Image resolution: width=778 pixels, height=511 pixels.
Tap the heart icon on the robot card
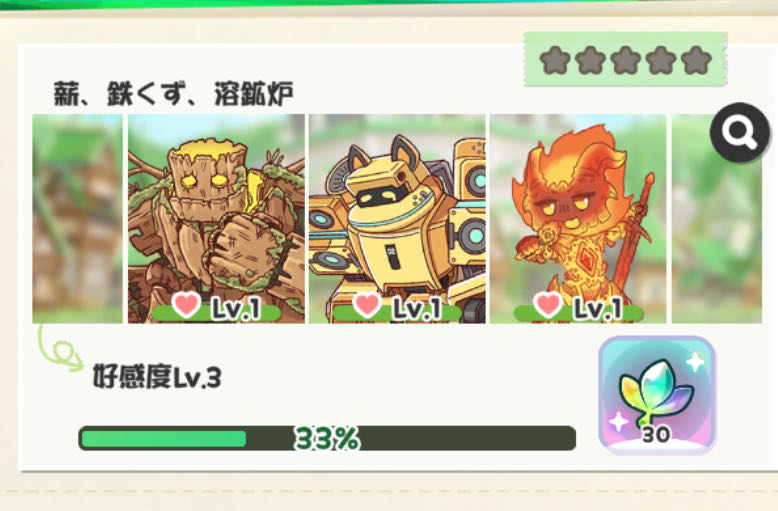367,305
